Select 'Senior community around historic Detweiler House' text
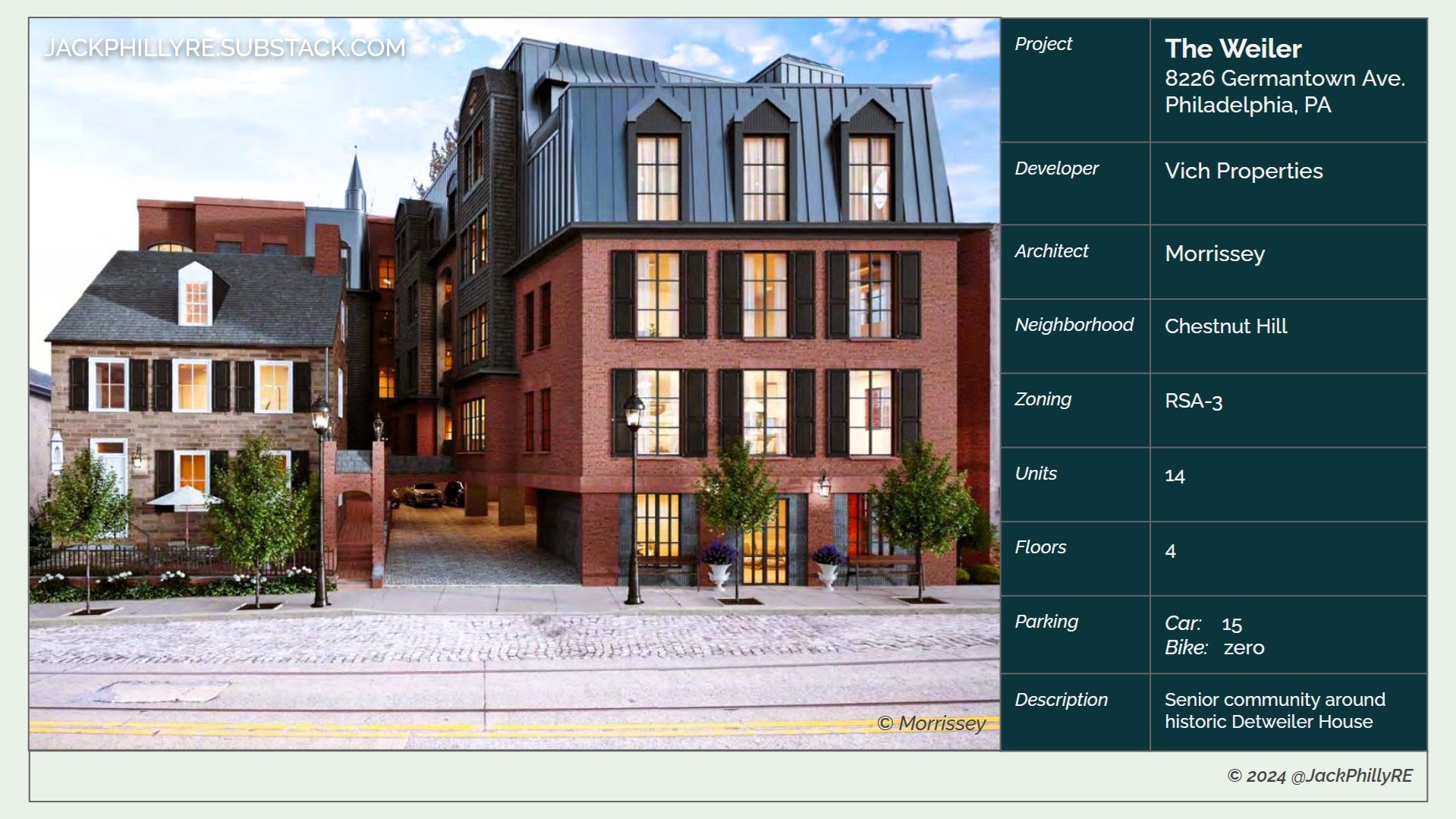This screenshot has width=1456, height=819. (1275, 710)
